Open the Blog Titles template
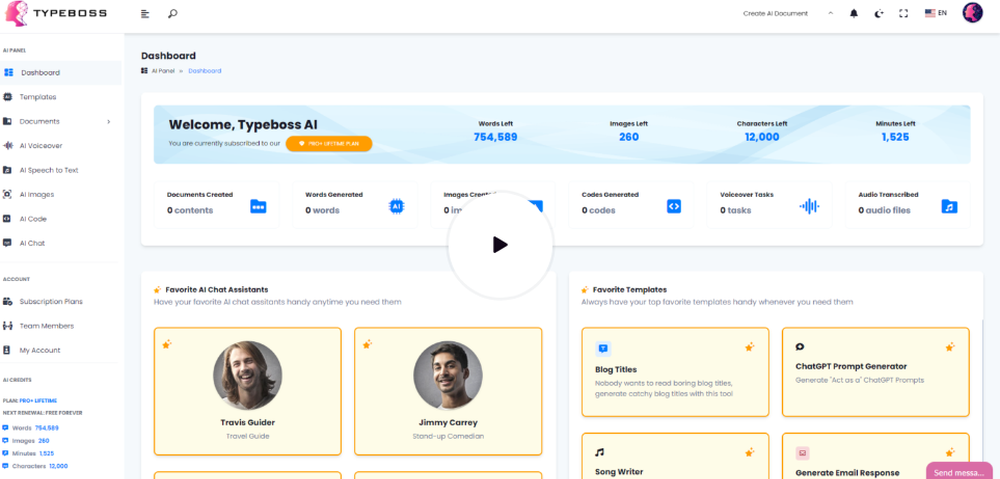Image resolution: width=1000 pixels, height=479 pixels. coord(675,372)
